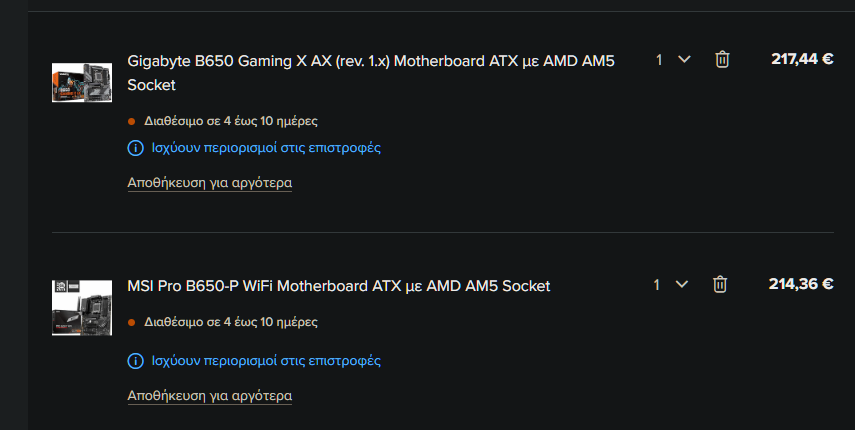The image size is (855, 430).
Task: Click orange availability dot for Gigabyte item
Action: pos(131,122)
